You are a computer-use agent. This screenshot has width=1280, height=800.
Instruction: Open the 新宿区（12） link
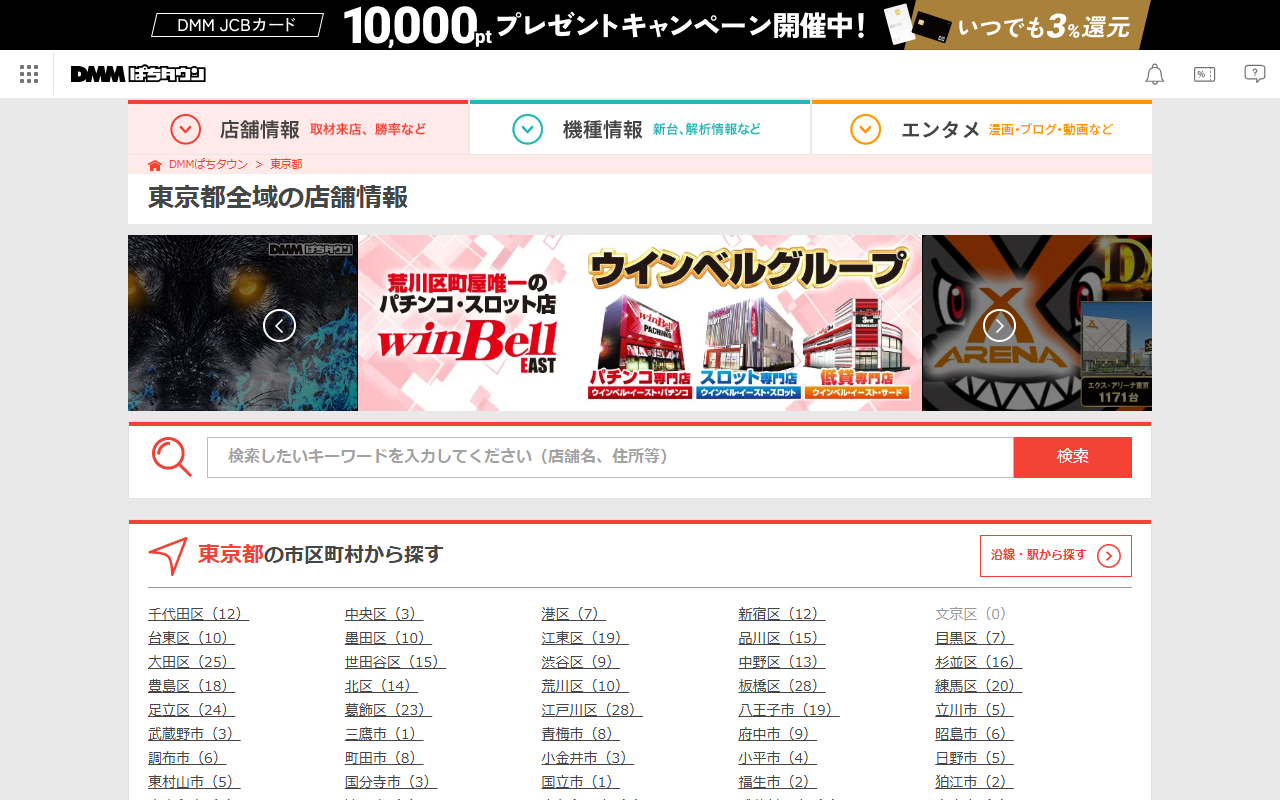[782, 614]
